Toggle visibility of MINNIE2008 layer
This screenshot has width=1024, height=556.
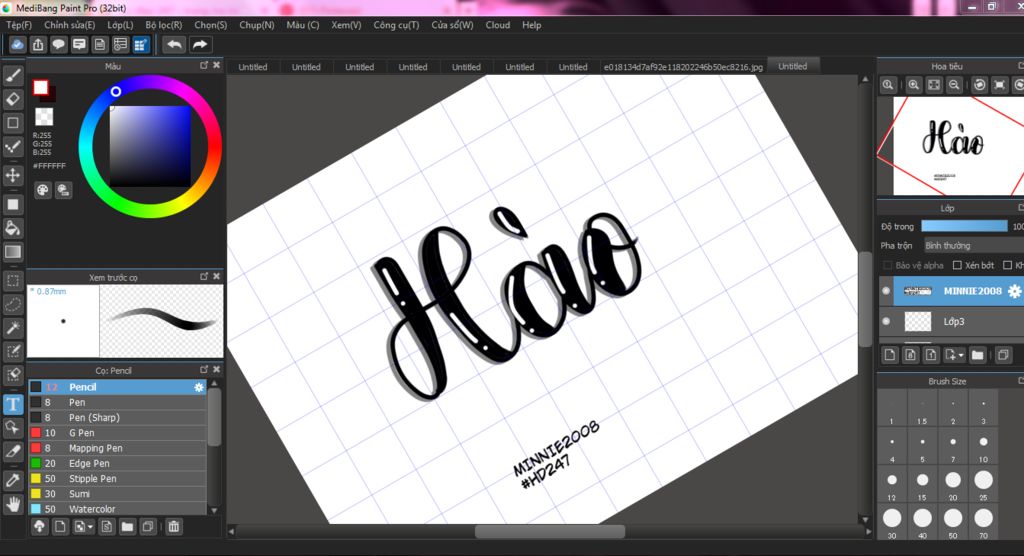click(886, 291)
